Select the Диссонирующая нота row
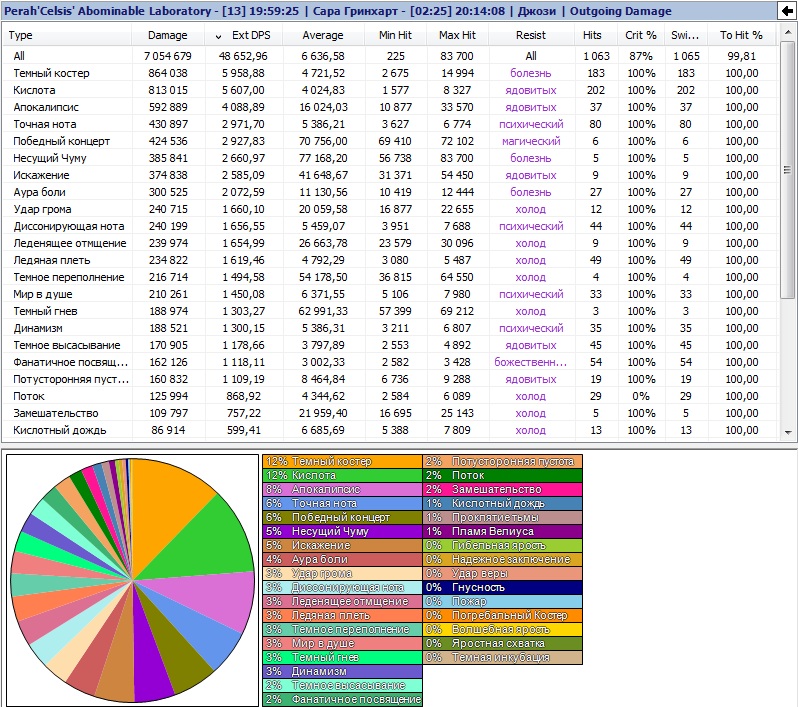798x707 pixels. [x=390, y=226]
